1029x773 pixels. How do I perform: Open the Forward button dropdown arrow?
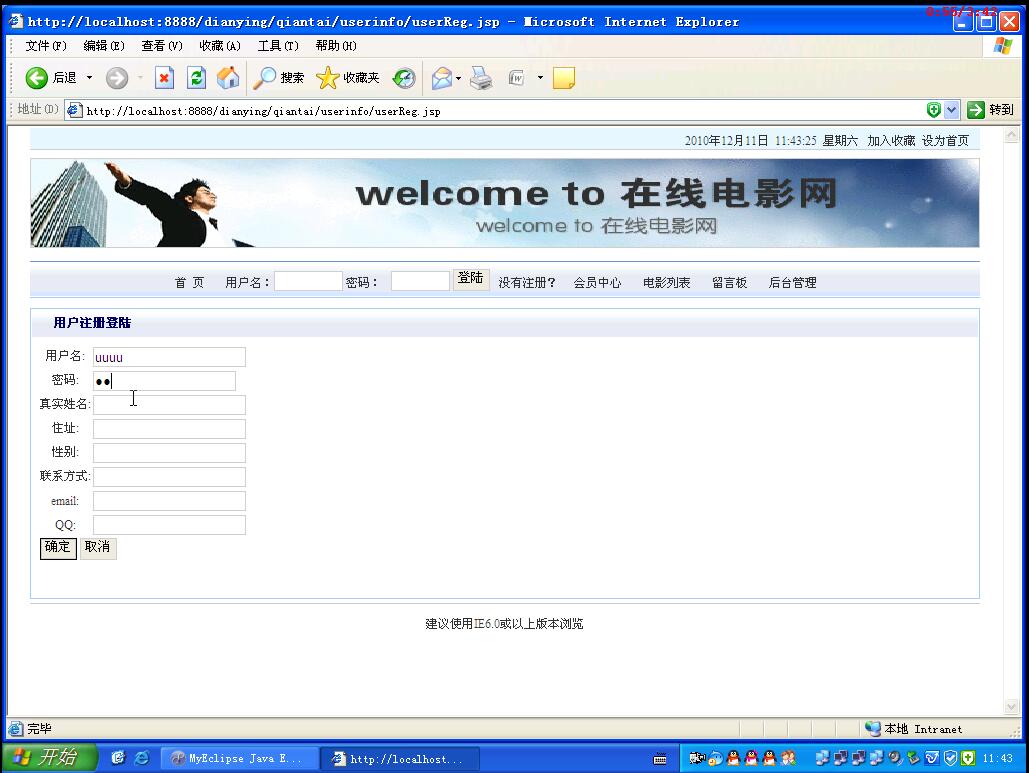click(140, 78)
